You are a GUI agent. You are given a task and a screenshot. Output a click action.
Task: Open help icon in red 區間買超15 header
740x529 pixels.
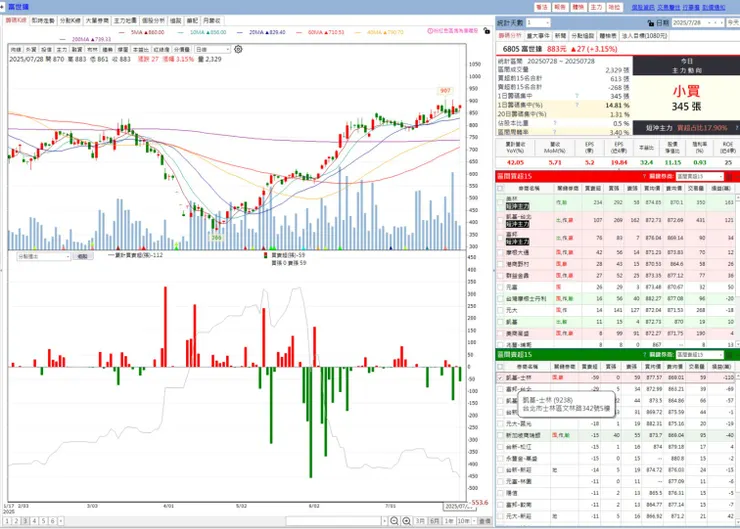click(x=644, y=176)
